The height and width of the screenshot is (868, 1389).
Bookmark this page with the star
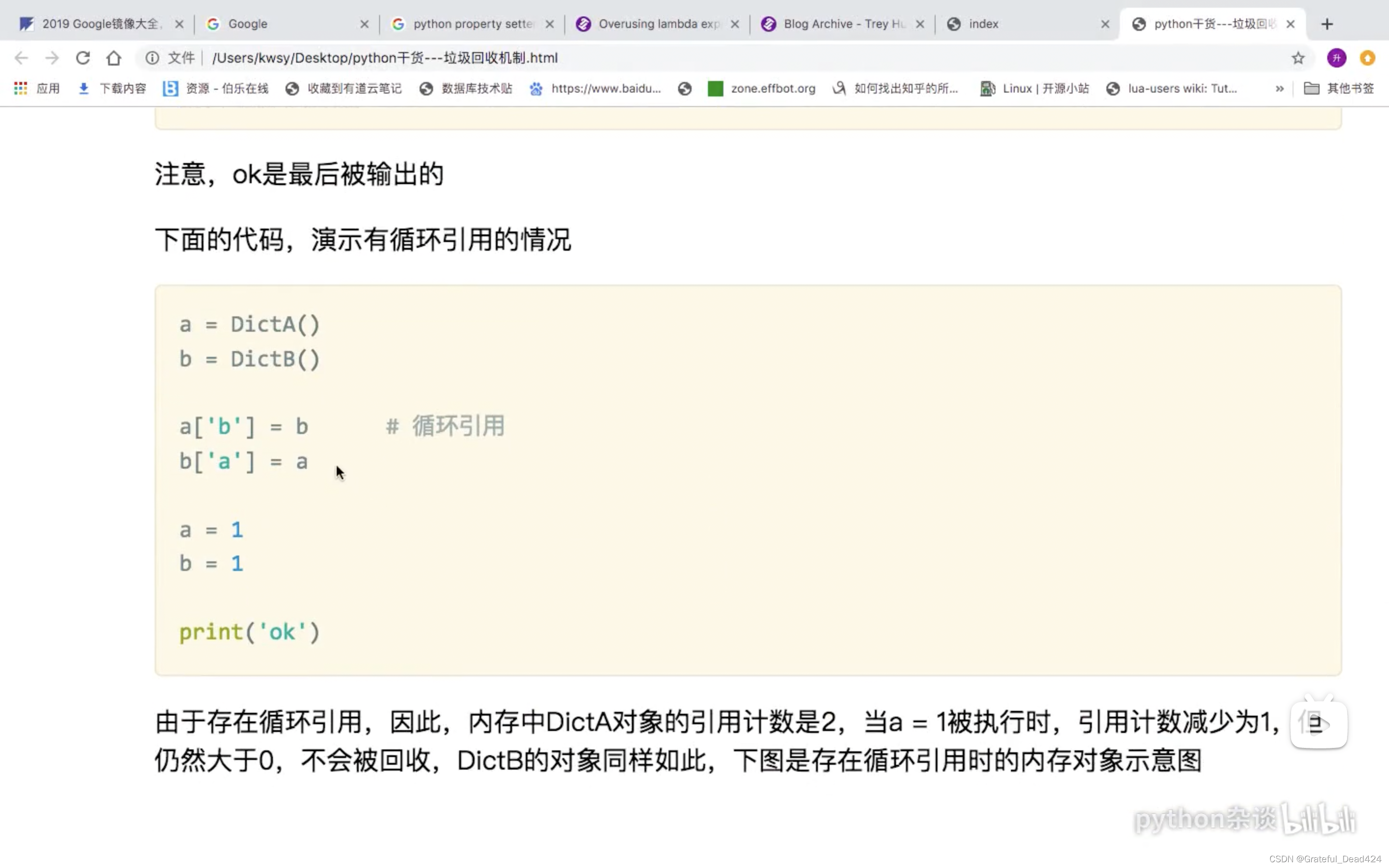(1298, 58)
